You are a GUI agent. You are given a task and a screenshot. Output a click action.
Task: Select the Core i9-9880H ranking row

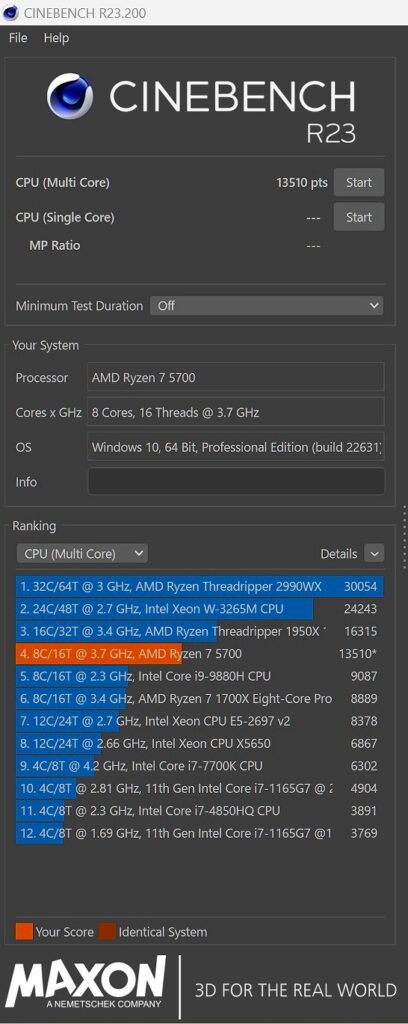click(x=200, y=676)
